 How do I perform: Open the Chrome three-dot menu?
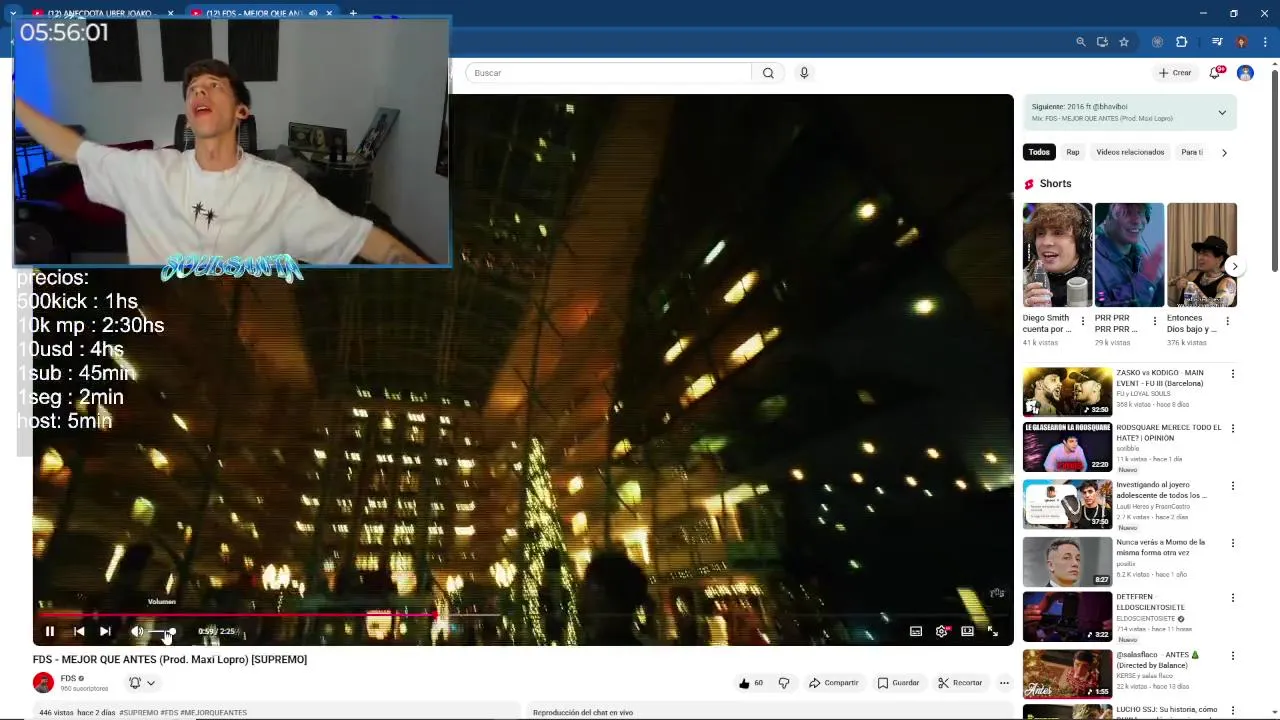pos(1264,42)
